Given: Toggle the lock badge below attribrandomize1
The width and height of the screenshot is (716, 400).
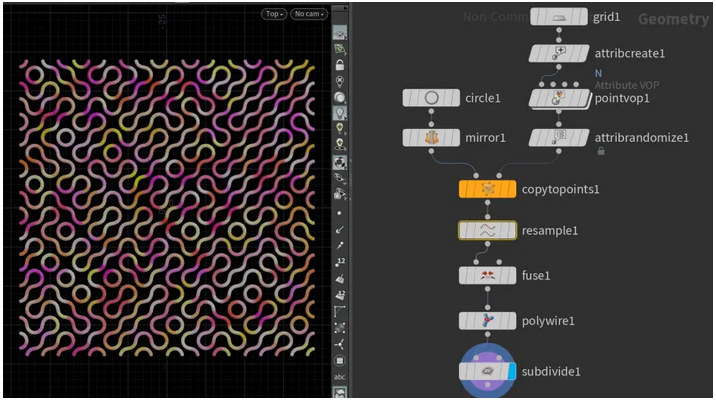Looking at the screenshot, I should 601,152.
